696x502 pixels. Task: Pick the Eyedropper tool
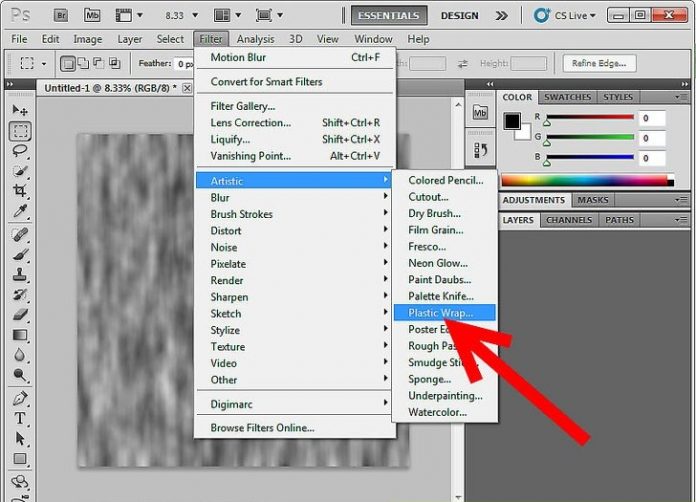(20, 211)
